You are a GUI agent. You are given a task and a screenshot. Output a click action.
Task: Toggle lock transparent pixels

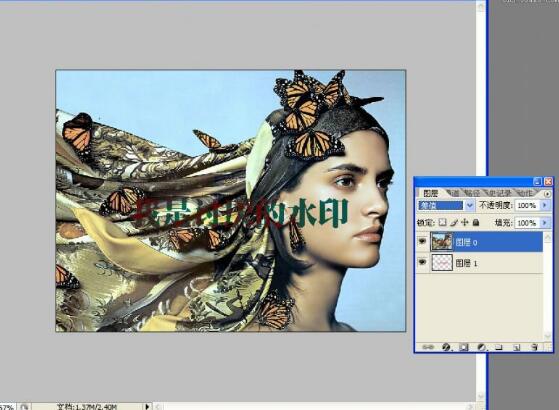(442, 222)
